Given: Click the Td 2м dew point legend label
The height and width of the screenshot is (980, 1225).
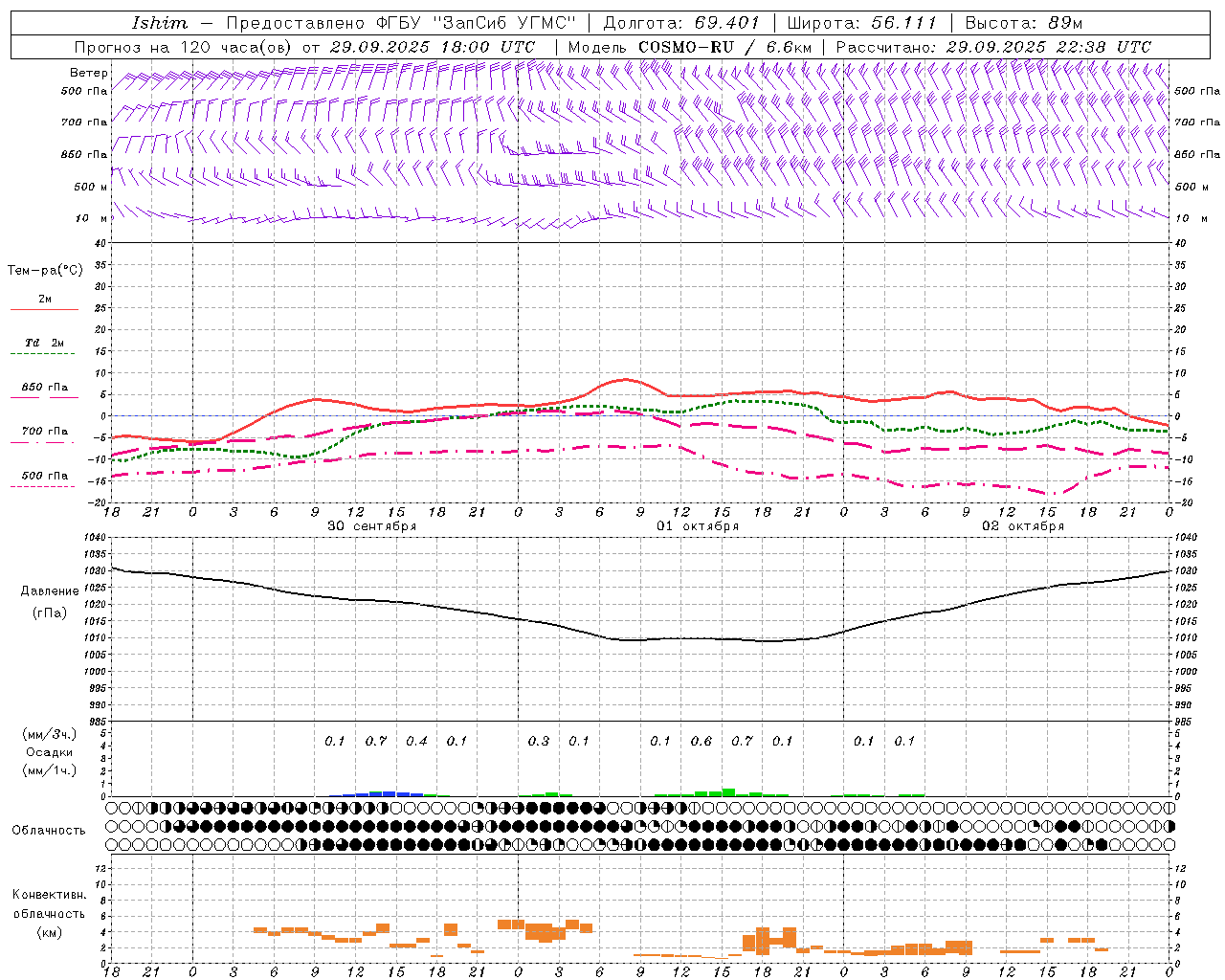Looking at the screenshot, I should tap(44, 343).
